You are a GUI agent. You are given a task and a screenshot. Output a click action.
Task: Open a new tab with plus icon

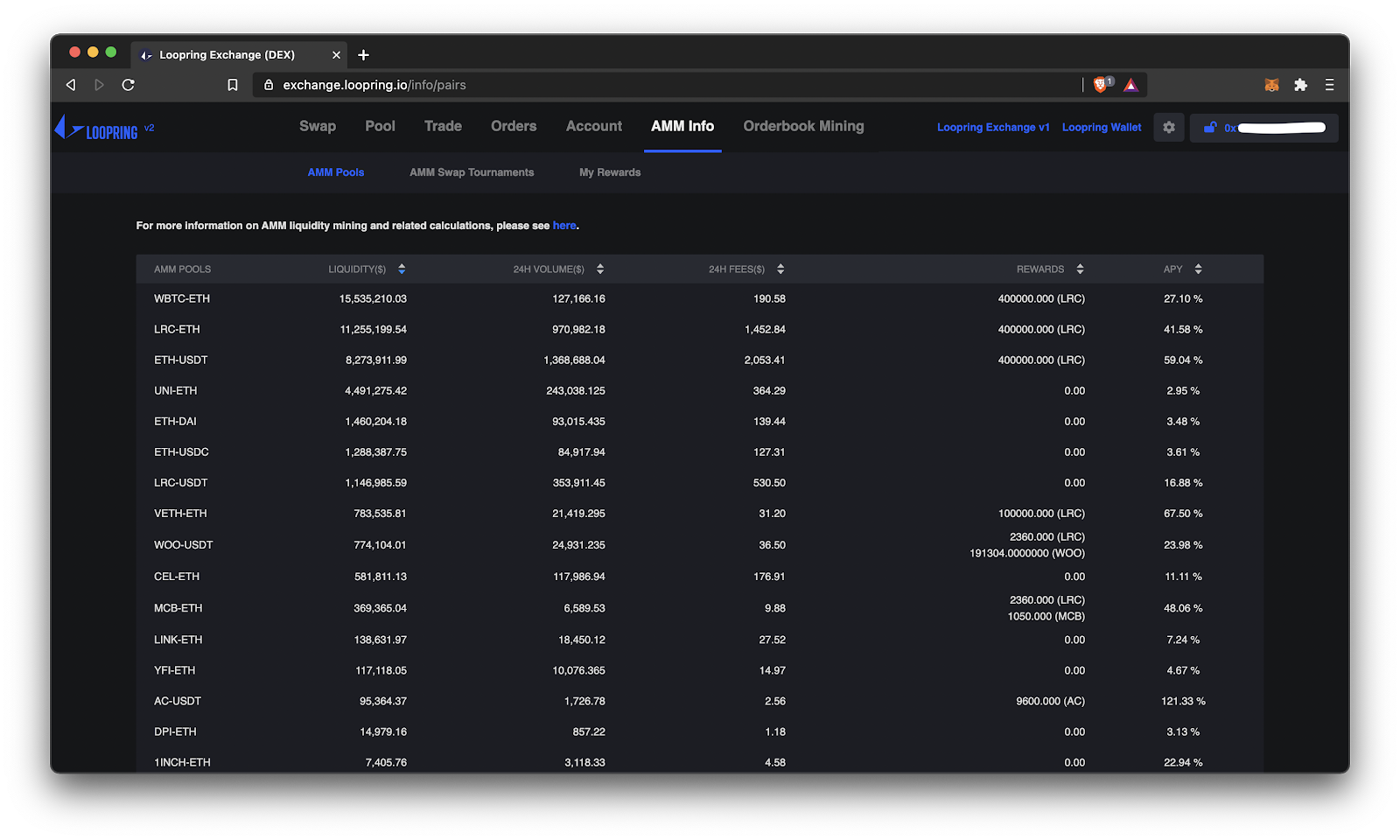[x=364, y=55]
